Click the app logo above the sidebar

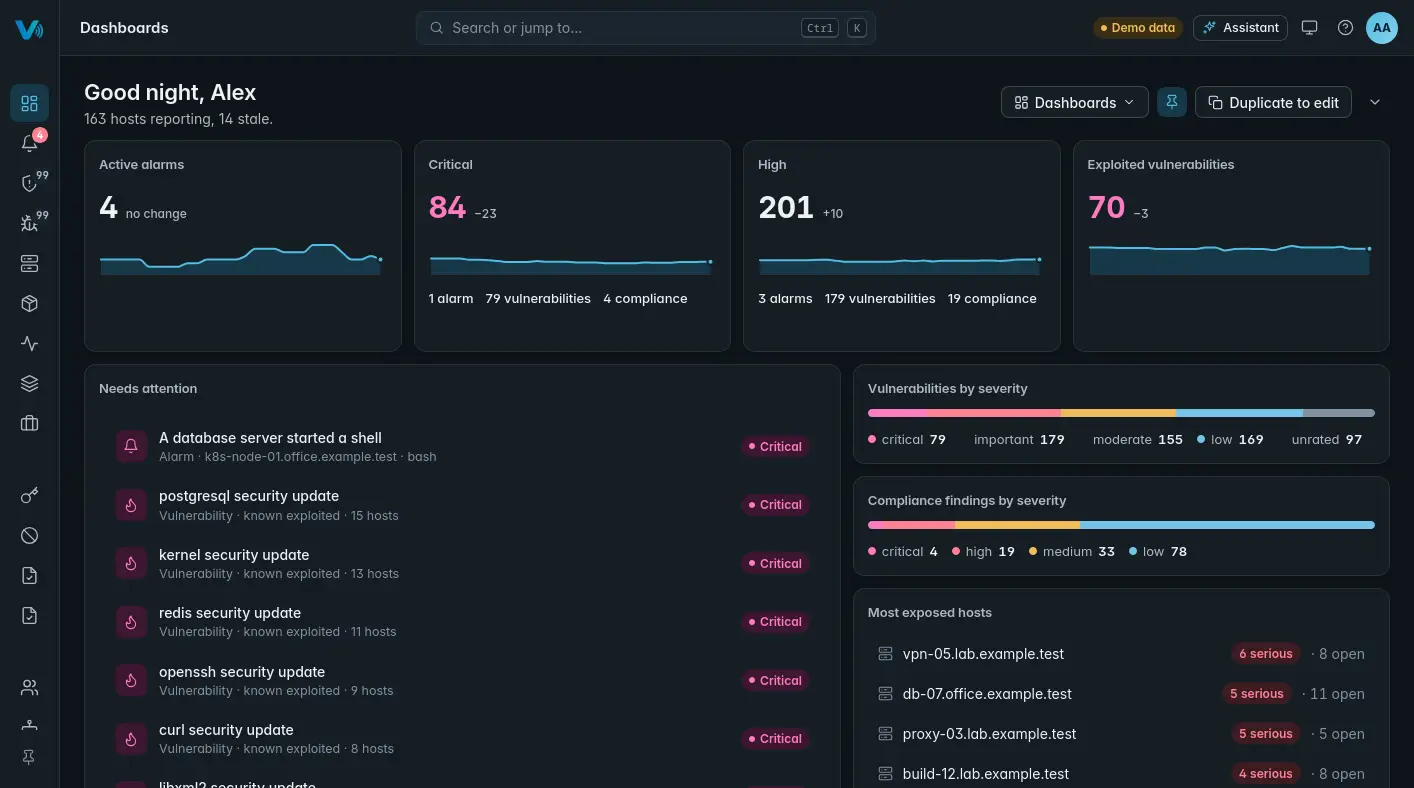29,29
